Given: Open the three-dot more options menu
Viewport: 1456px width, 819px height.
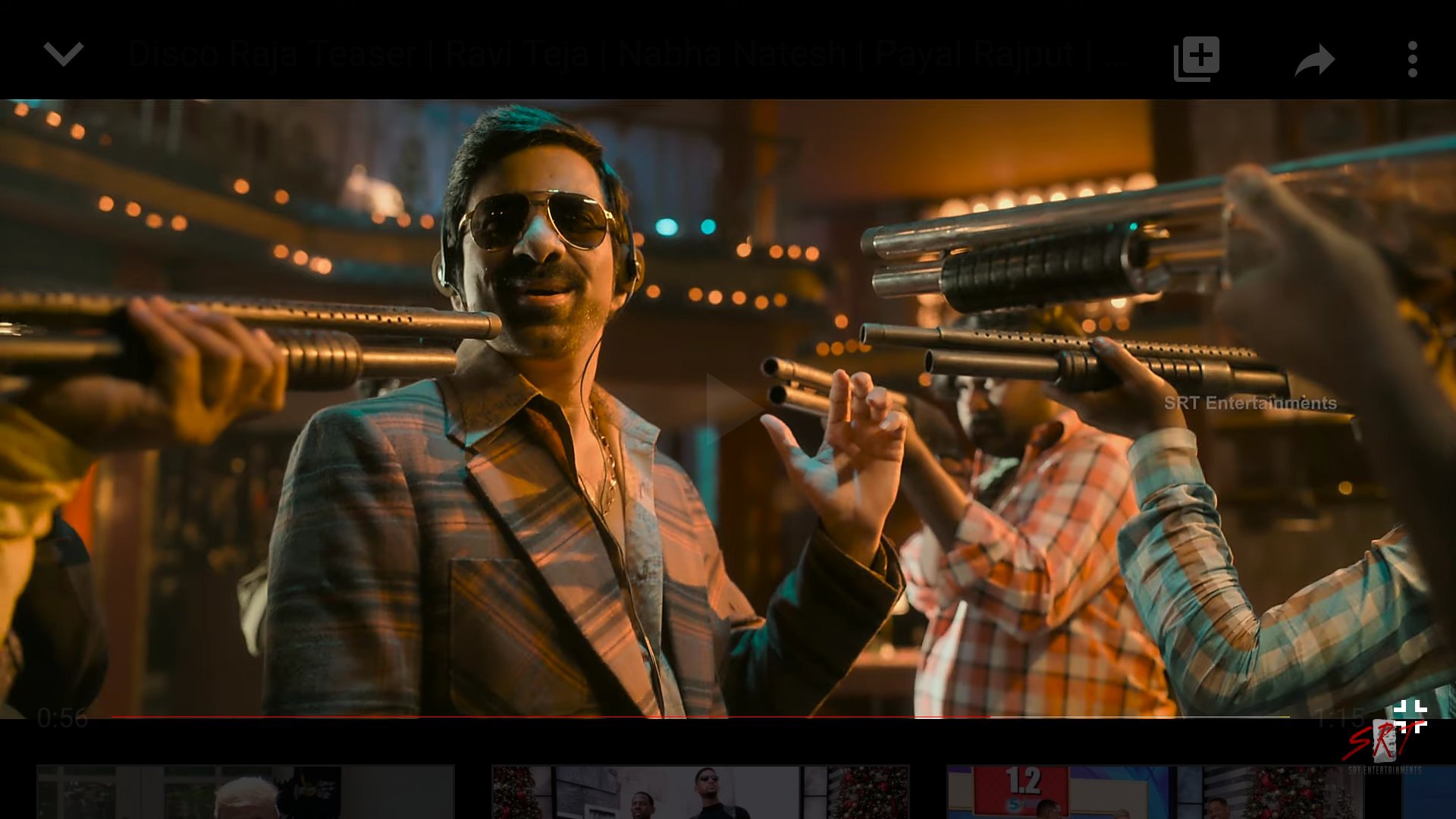Looking at the screenshot, I should (x=1412, y=59).
